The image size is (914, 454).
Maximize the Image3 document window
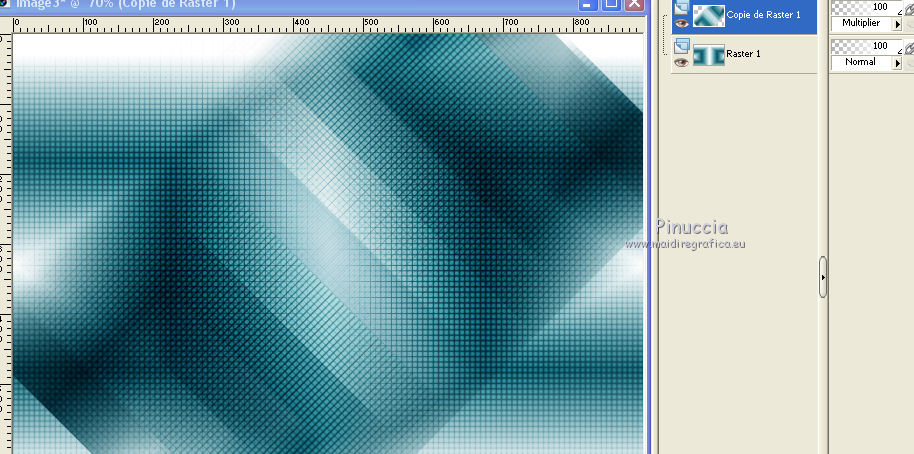point(611,4)
